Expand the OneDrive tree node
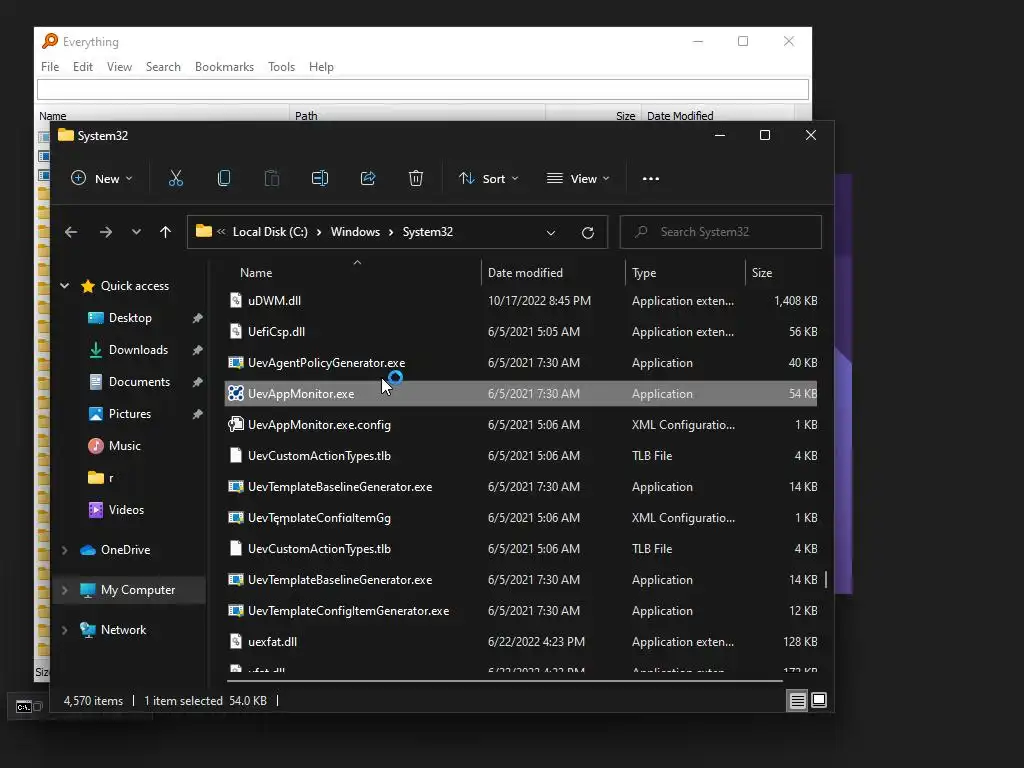Screen dimensions: 1024x768 coord(65,550)
